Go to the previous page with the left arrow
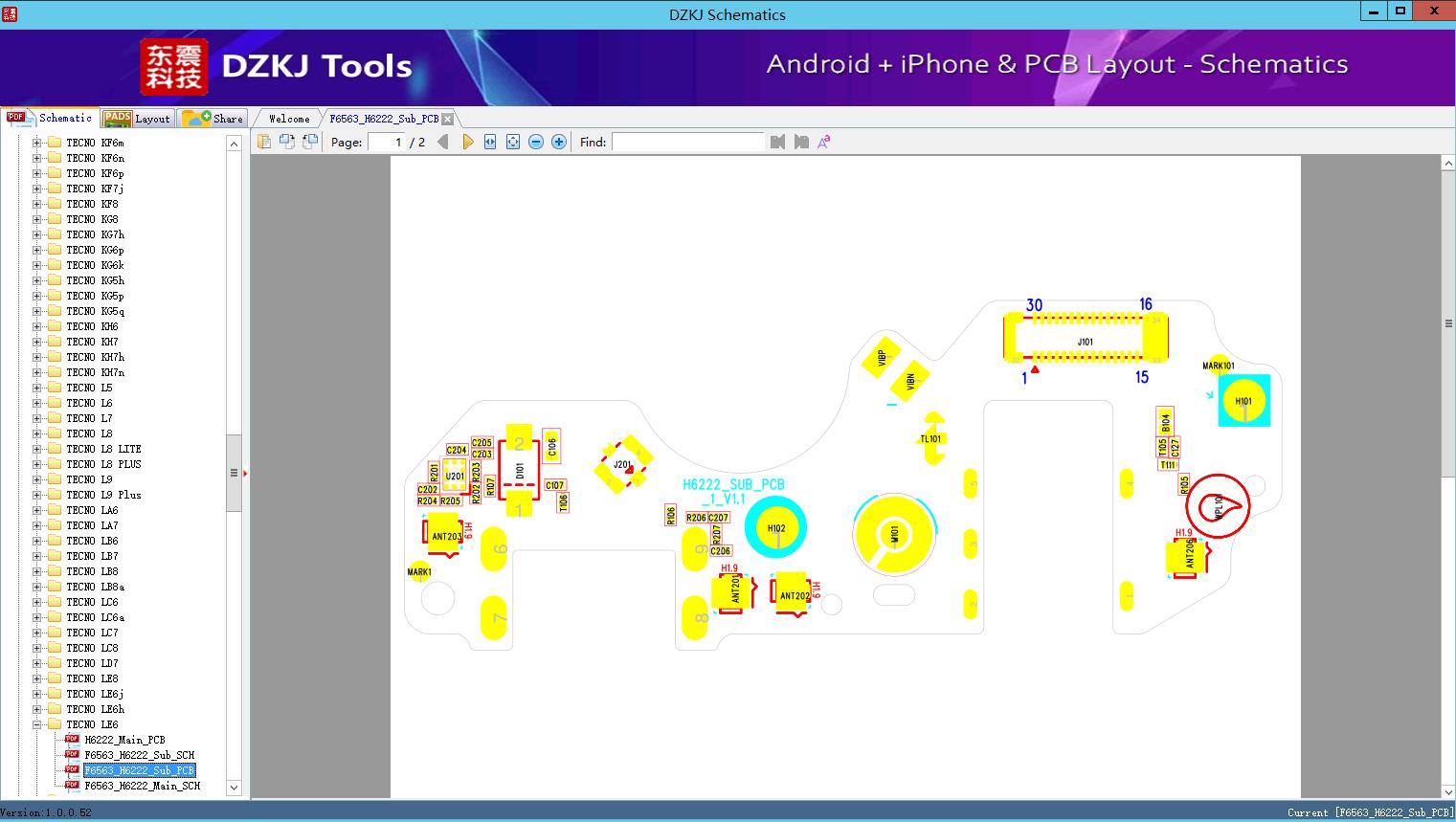1456x822 pixels. coord(443,142)
